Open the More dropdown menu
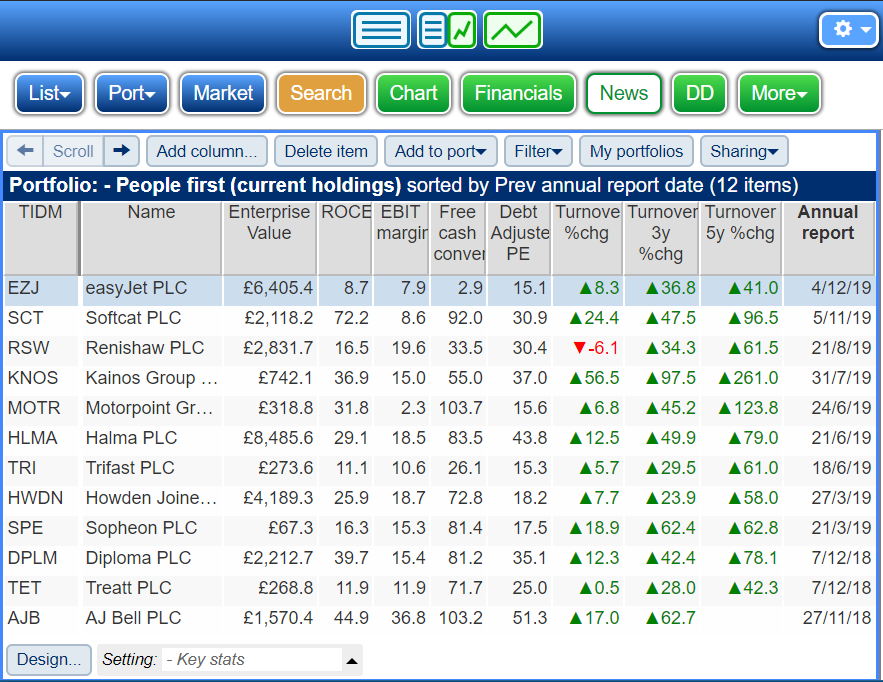 pyautogui.click(x=779, y=93)
